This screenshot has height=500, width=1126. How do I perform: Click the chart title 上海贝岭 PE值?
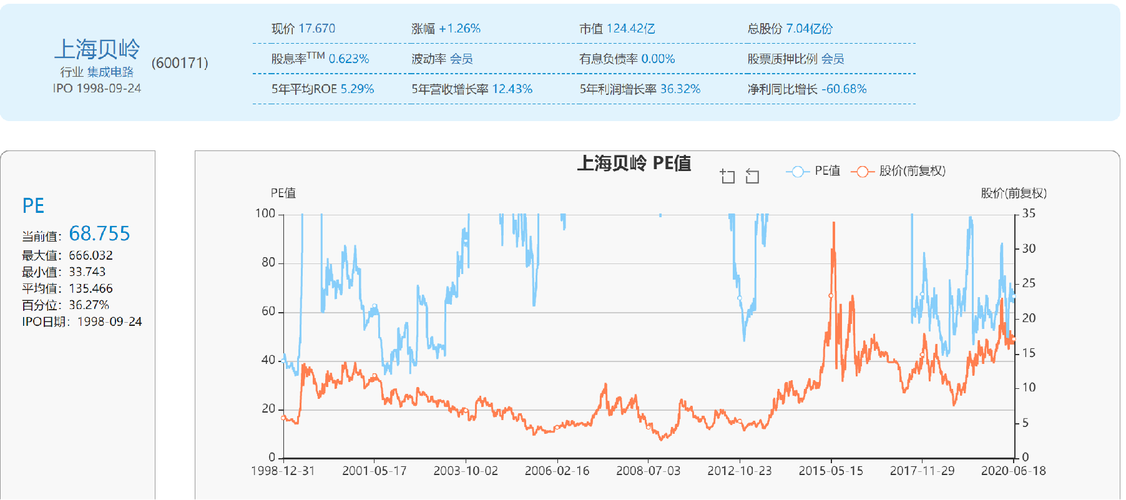tap(634, 164)
